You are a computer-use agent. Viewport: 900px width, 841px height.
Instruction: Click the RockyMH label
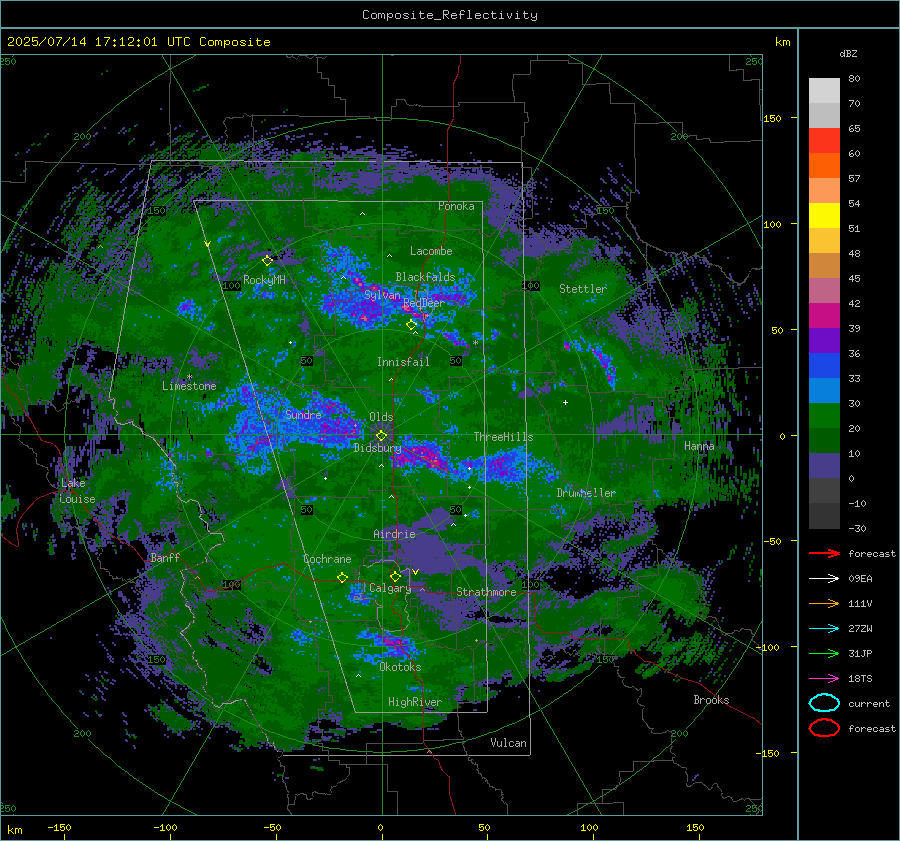click(x=264, y=280)
